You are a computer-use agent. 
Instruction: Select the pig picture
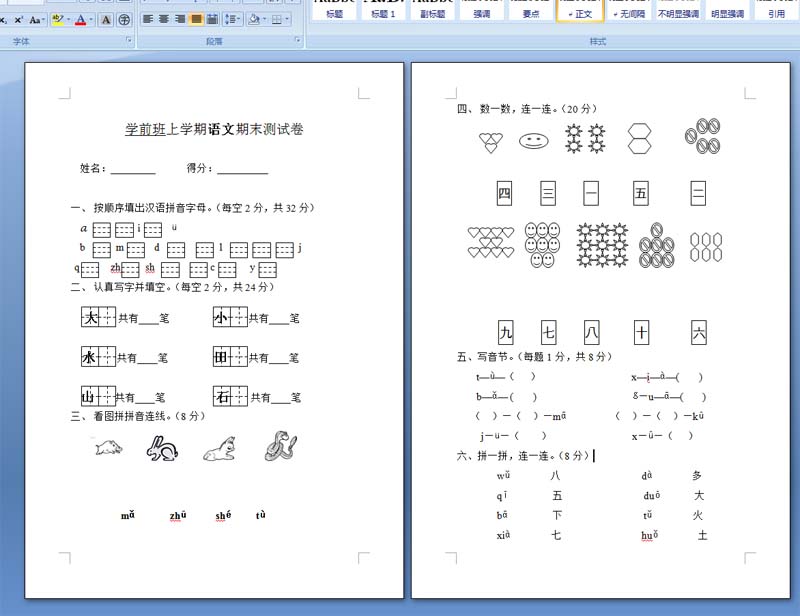(109, 448)
